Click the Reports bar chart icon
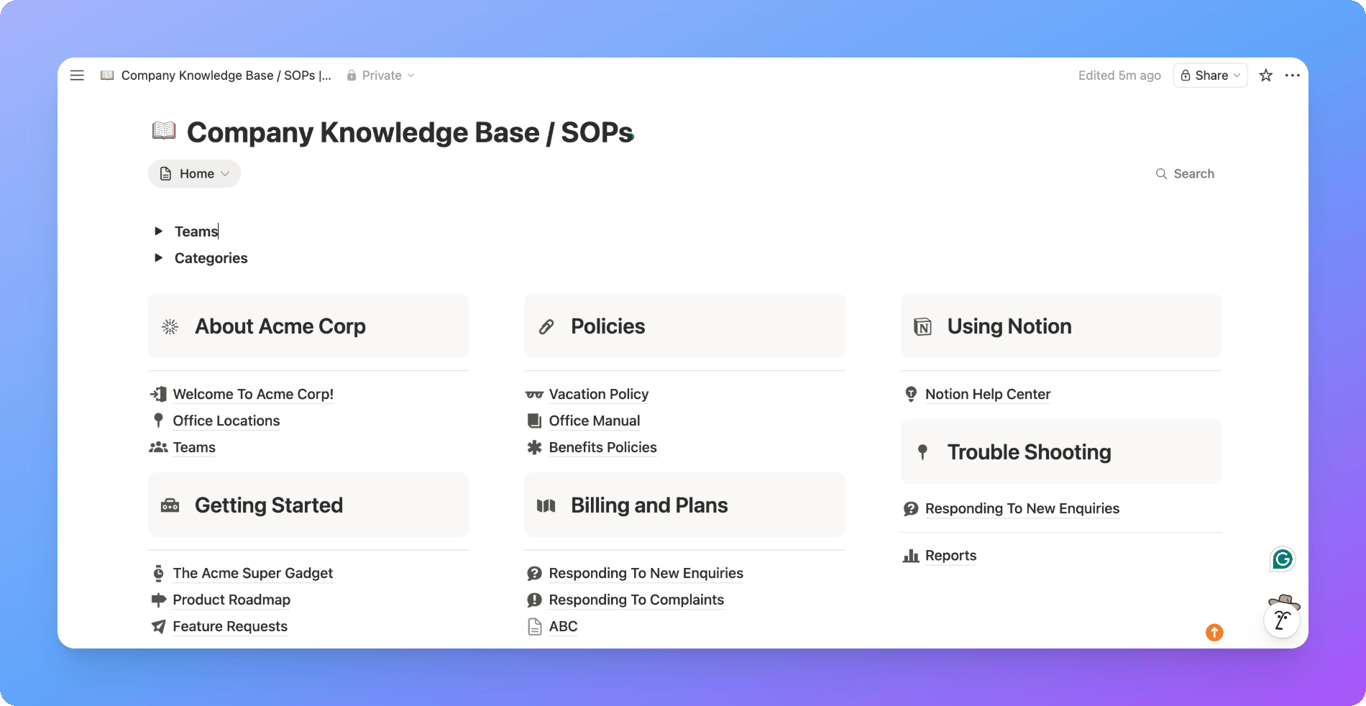Image resolution: width=1366 pixels, height=706 pixels. [911, 556]
